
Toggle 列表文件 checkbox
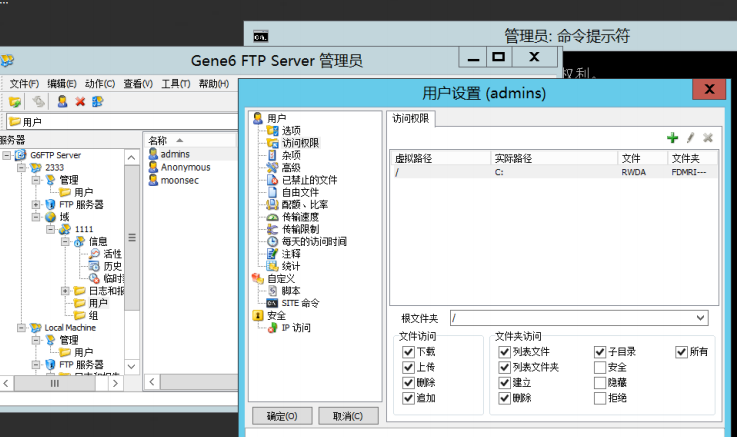[505, 352]
